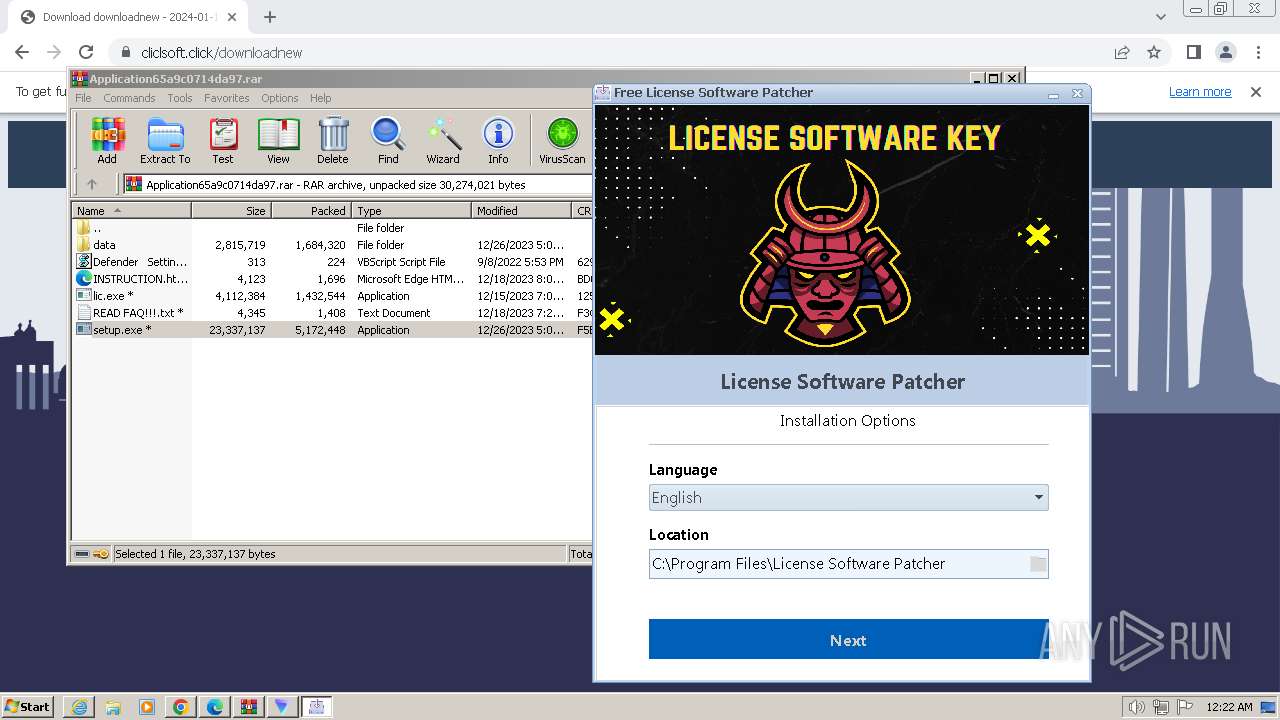
Task: Sort WinRAR list by Modified column
Action: pyautogui.click(x=521, y=210)
